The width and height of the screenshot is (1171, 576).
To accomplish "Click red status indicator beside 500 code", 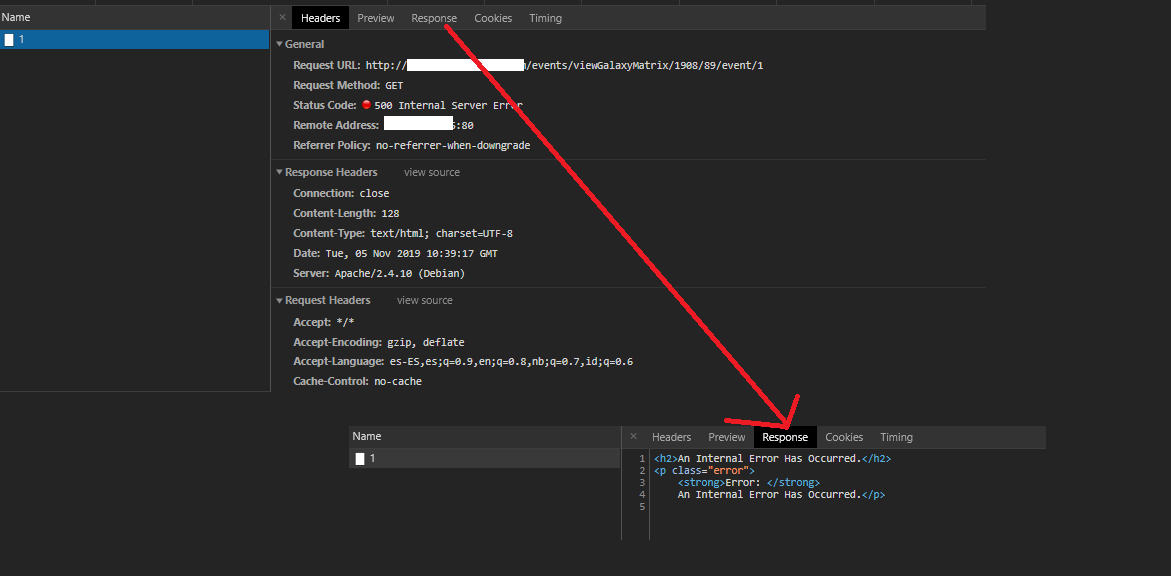I will click(367, 105).
